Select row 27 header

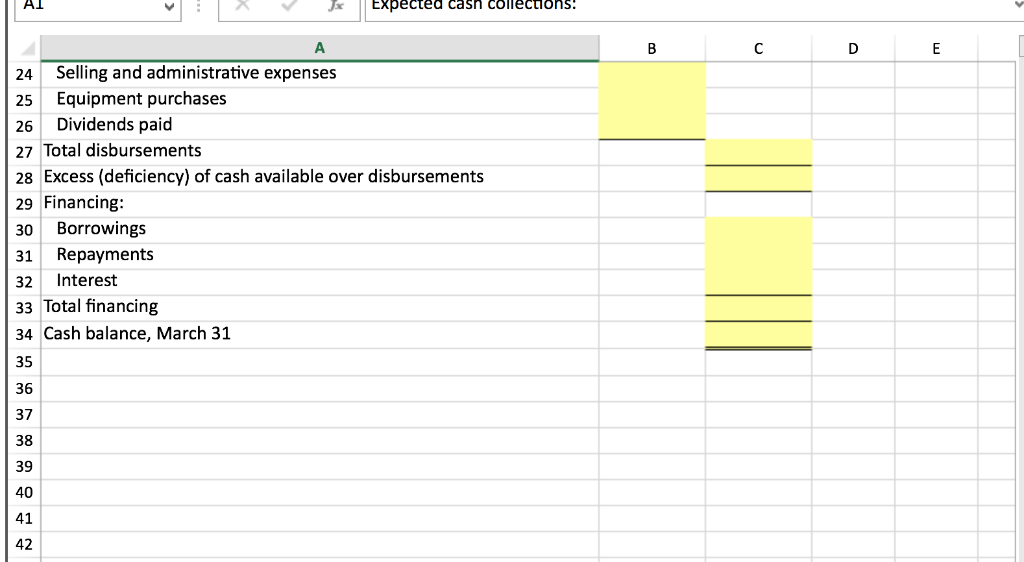25,152
